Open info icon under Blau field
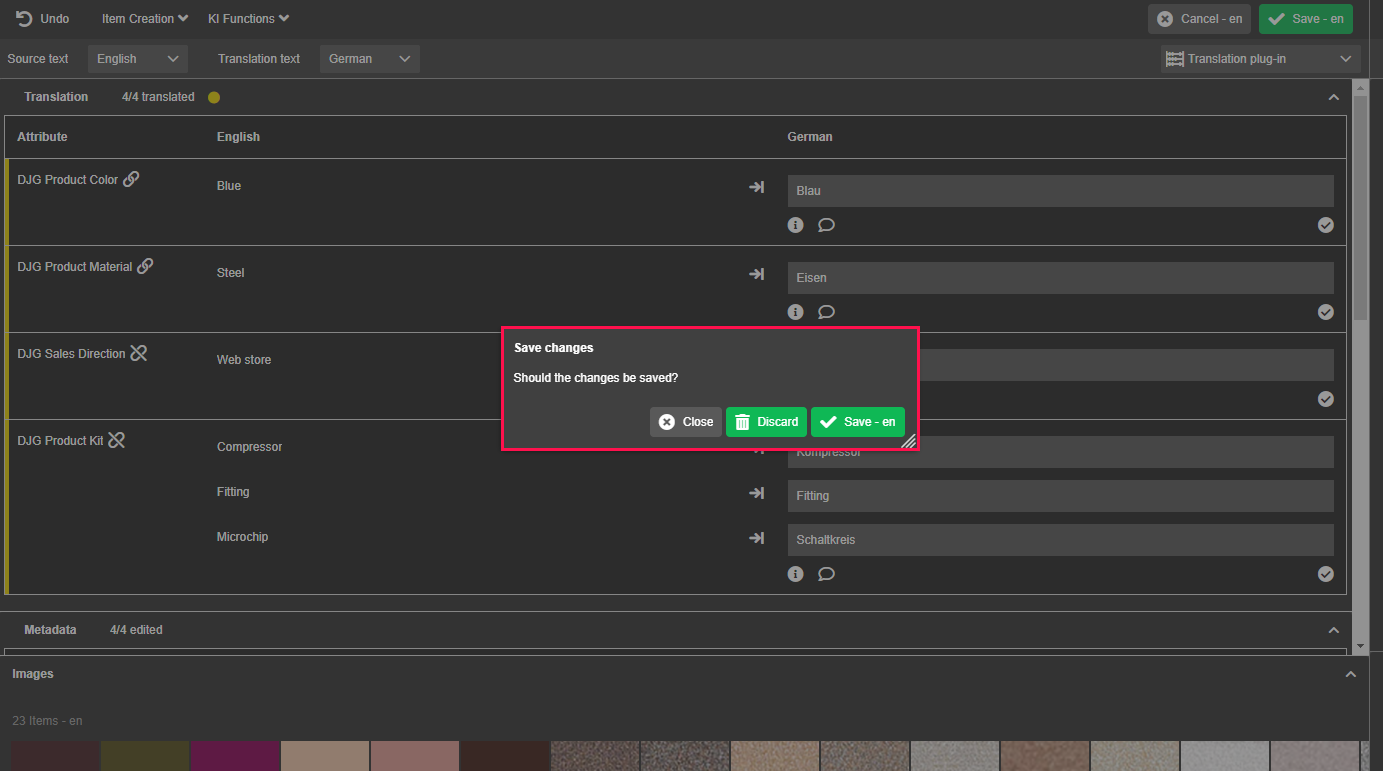Image resolution: width=1383 pixels, height=771 pixels. point(795,225)
